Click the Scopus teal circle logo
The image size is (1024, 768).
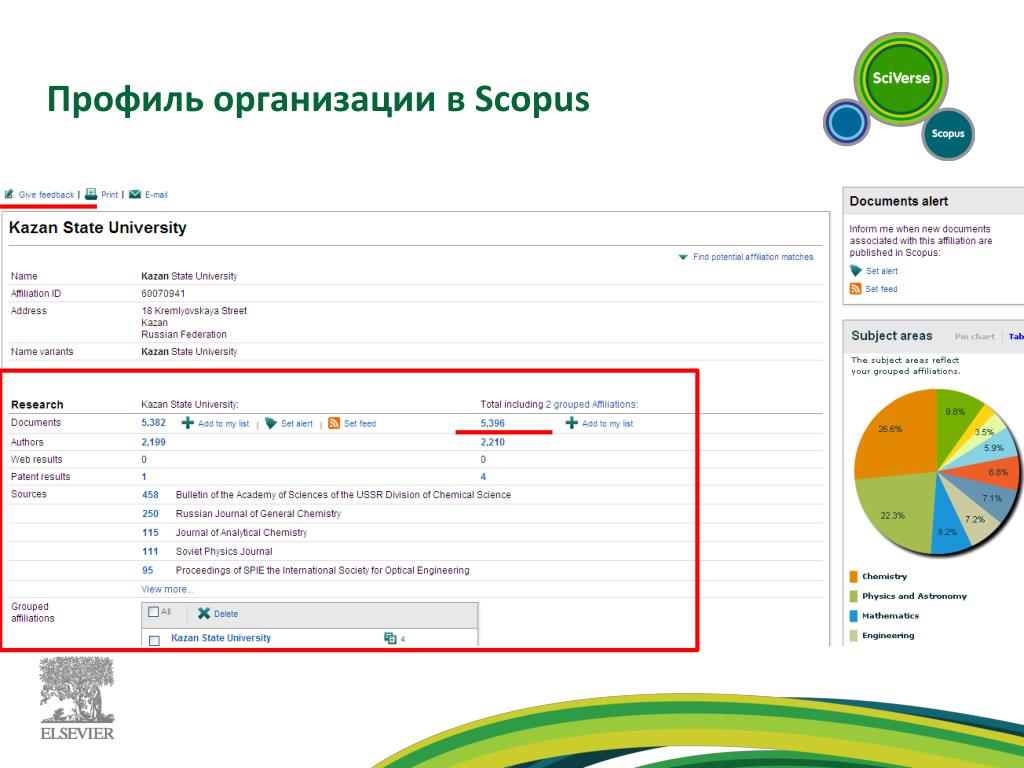(x=948, y=134)
